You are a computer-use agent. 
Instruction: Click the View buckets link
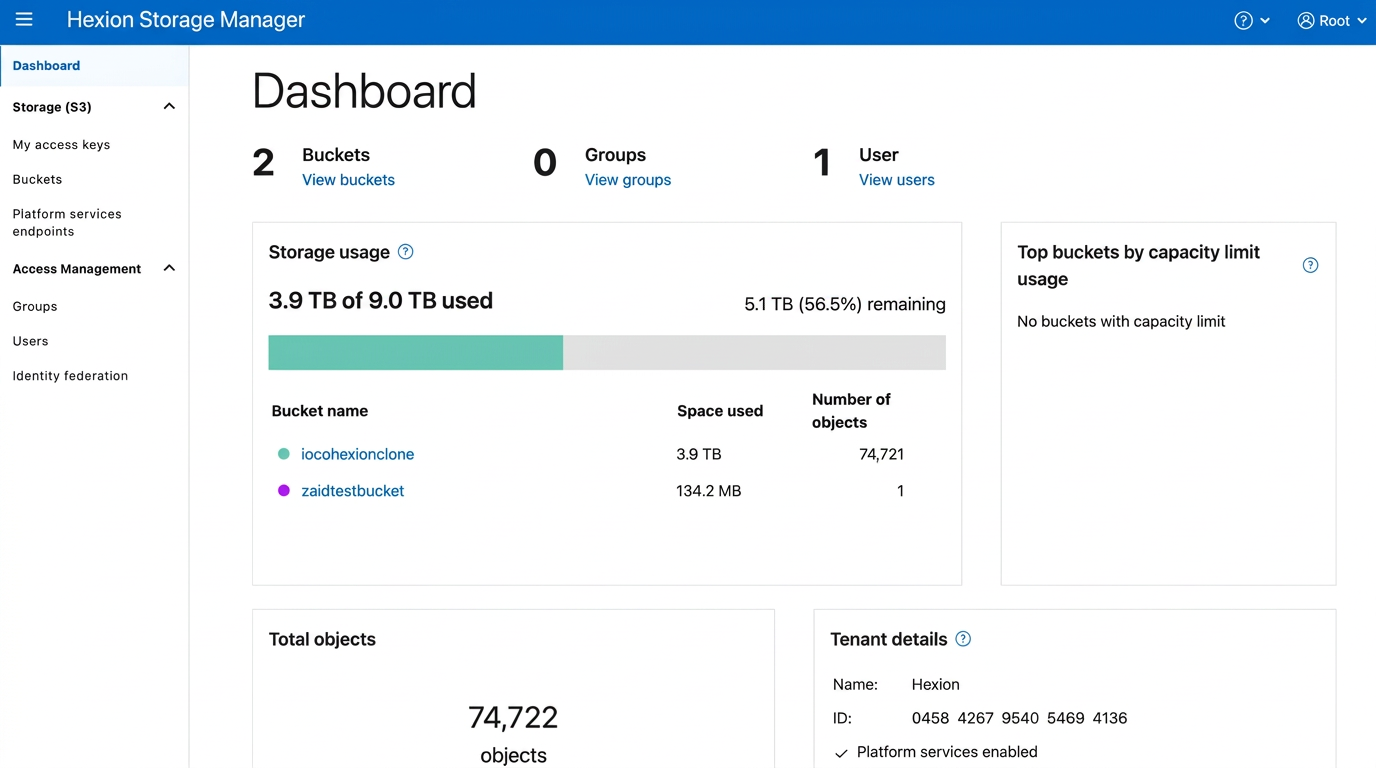348,180
